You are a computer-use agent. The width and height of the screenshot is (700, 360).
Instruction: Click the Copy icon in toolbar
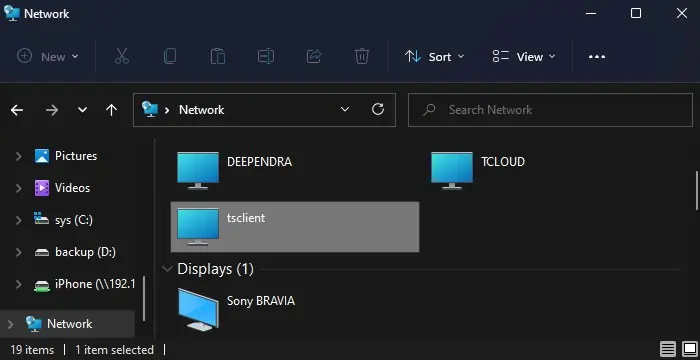(x=170, y=57)
